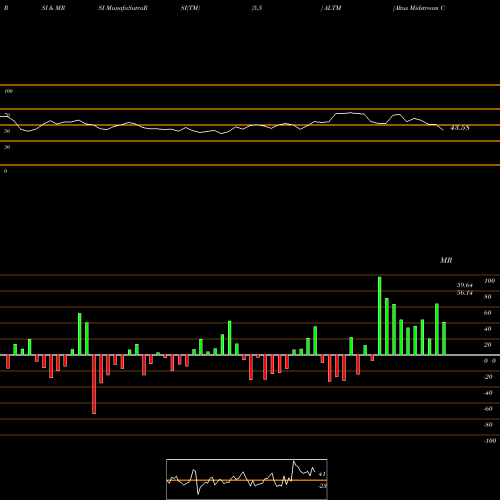Click the tallest green MR bar reaching 100
This screenshot has height=500, width=500.
coord(380,316)
